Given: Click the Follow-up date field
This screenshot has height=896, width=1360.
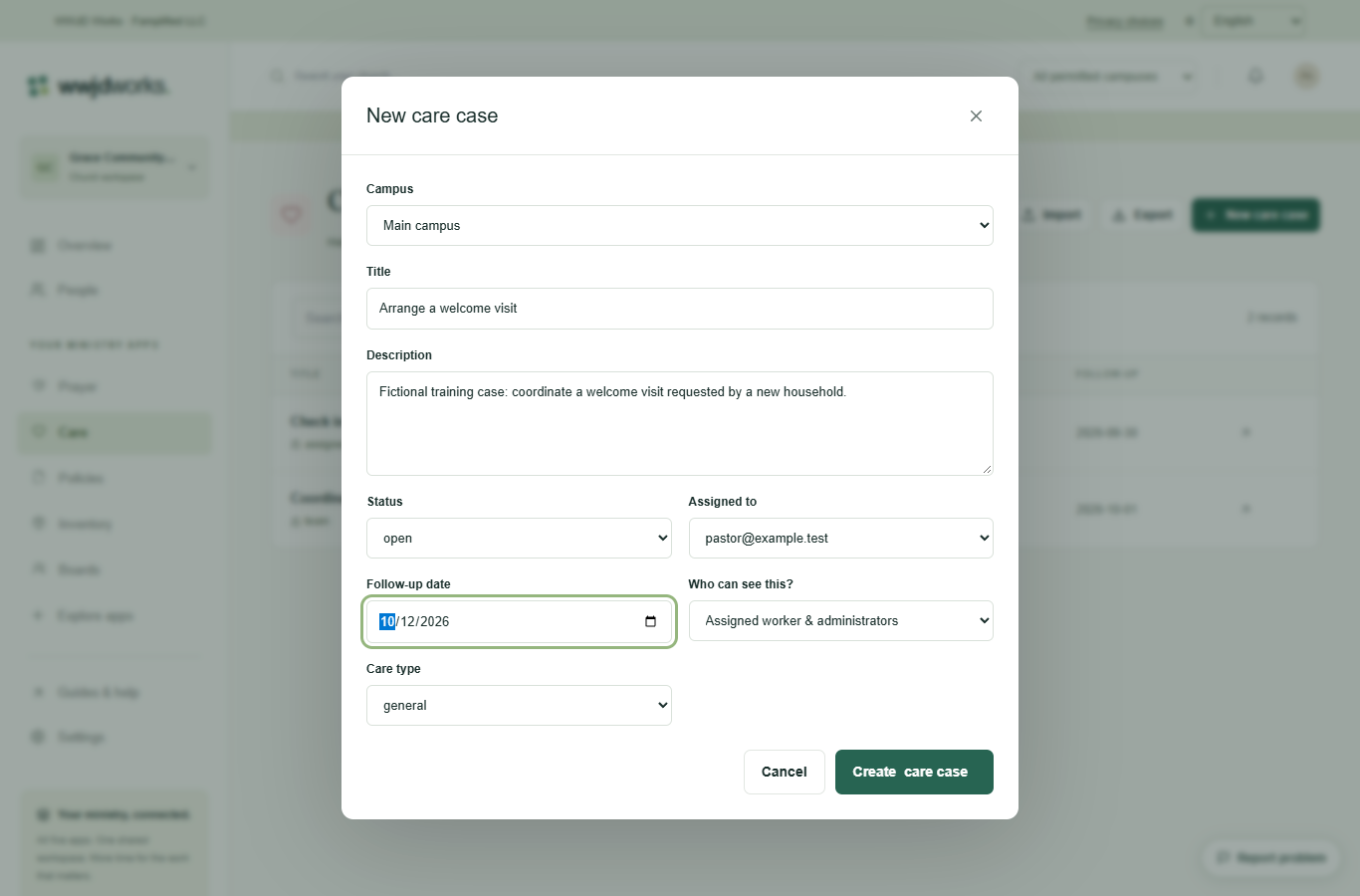Looking at the screenshot, I should [x=519, y=621].
